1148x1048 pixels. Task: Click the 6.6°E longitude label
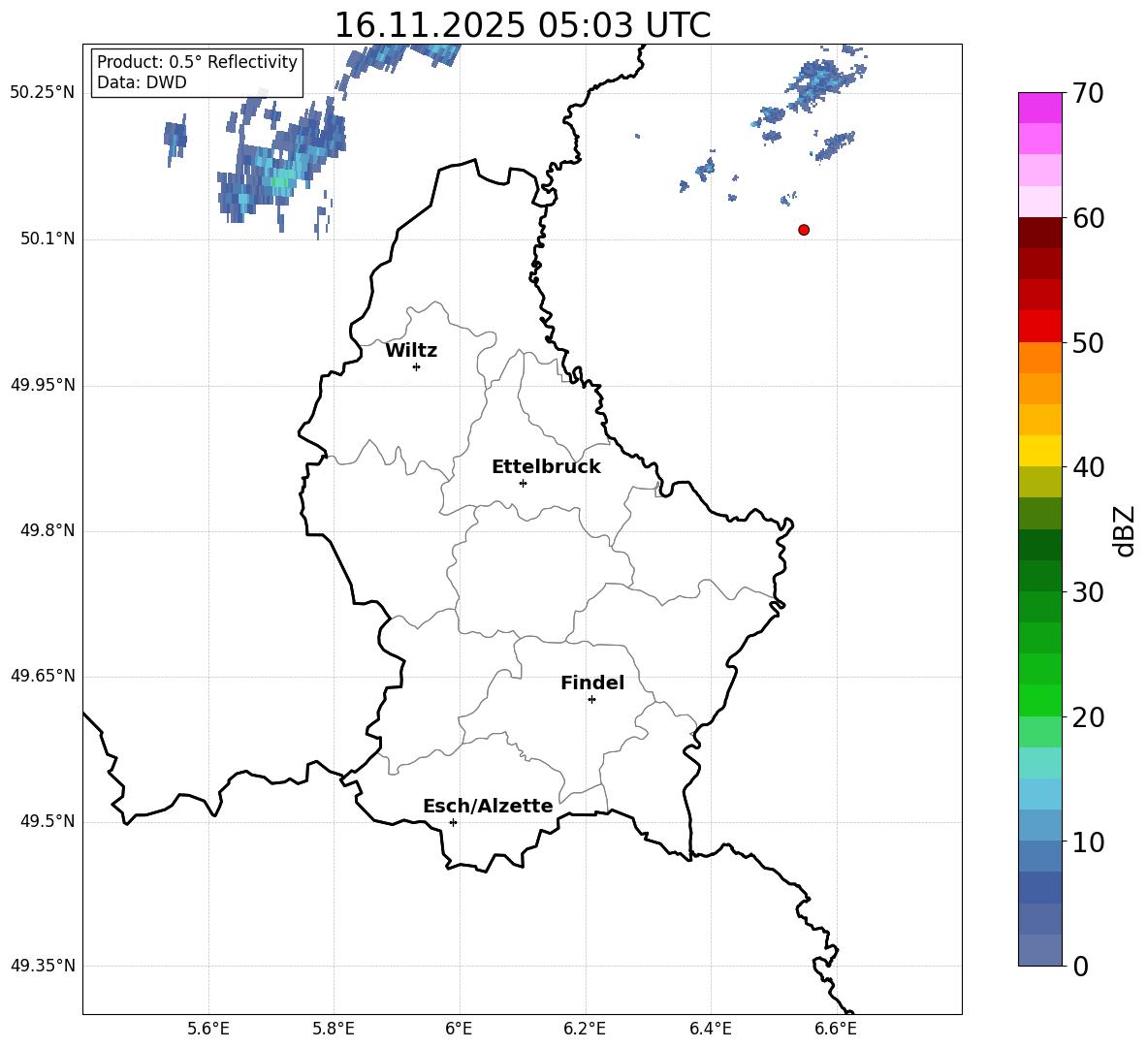[x=836, y=1029]
